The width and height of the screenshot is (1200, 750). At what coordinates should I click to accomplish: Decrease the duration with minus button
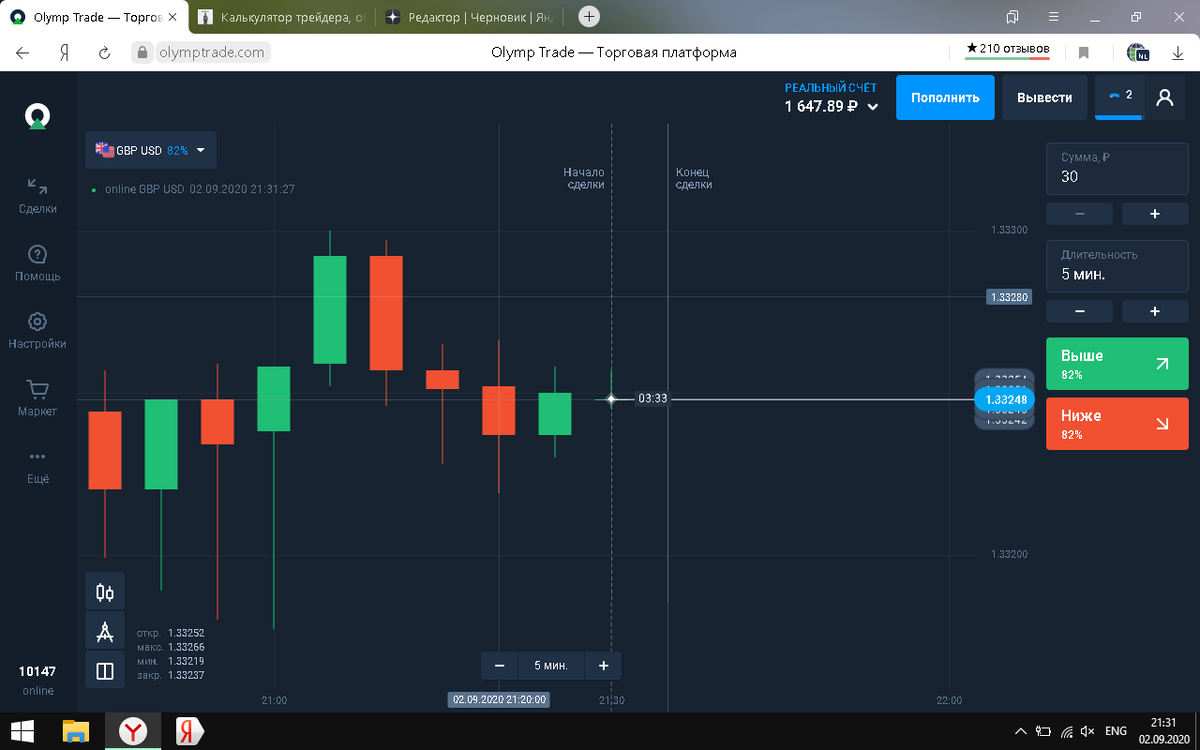pos(1079,312)
